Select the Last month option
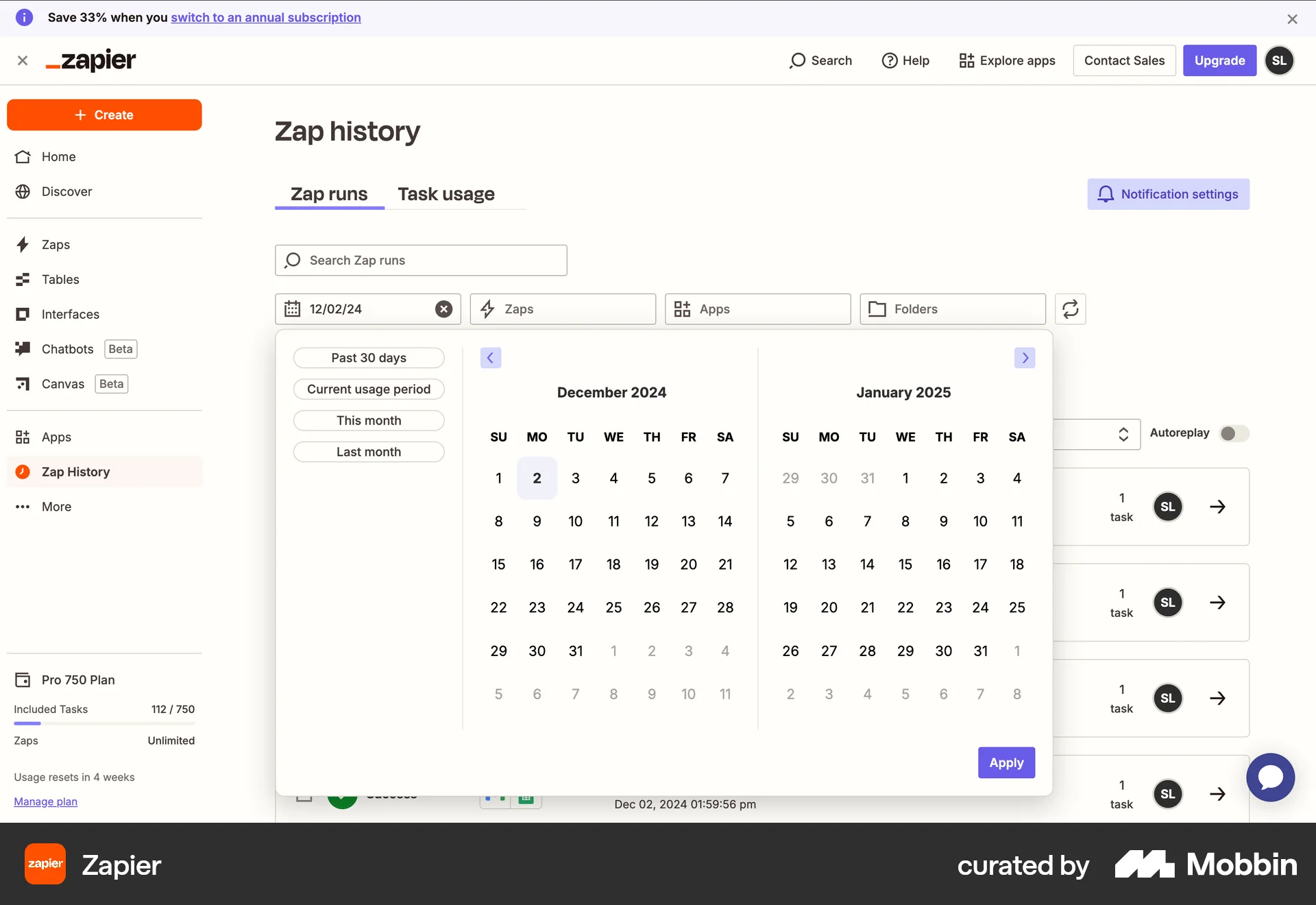The height and width of the screenshot is (905, 1316). (x=368, y=452)
